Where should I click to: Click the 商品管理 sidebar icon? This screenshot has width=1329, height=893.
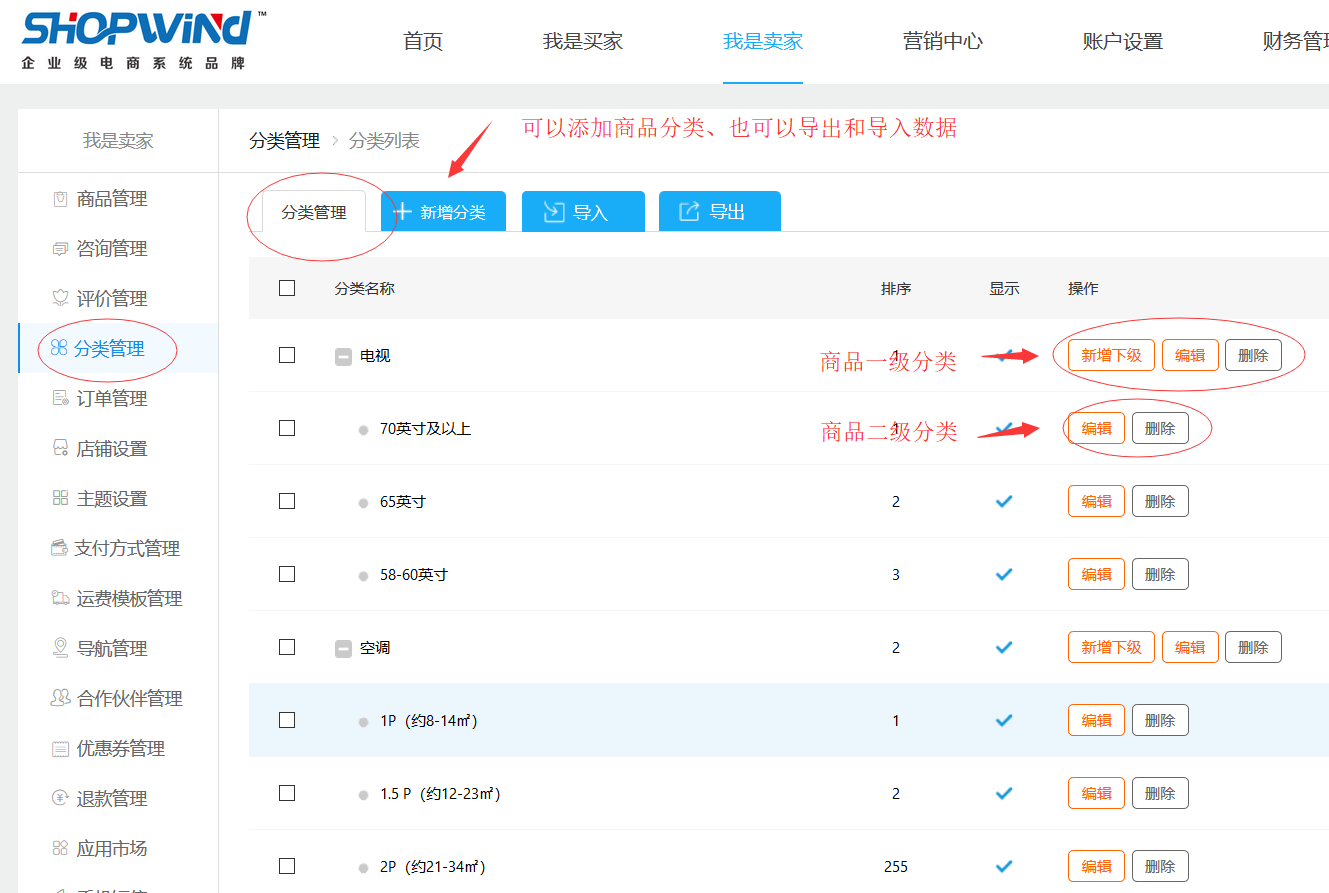coord(60,198)
